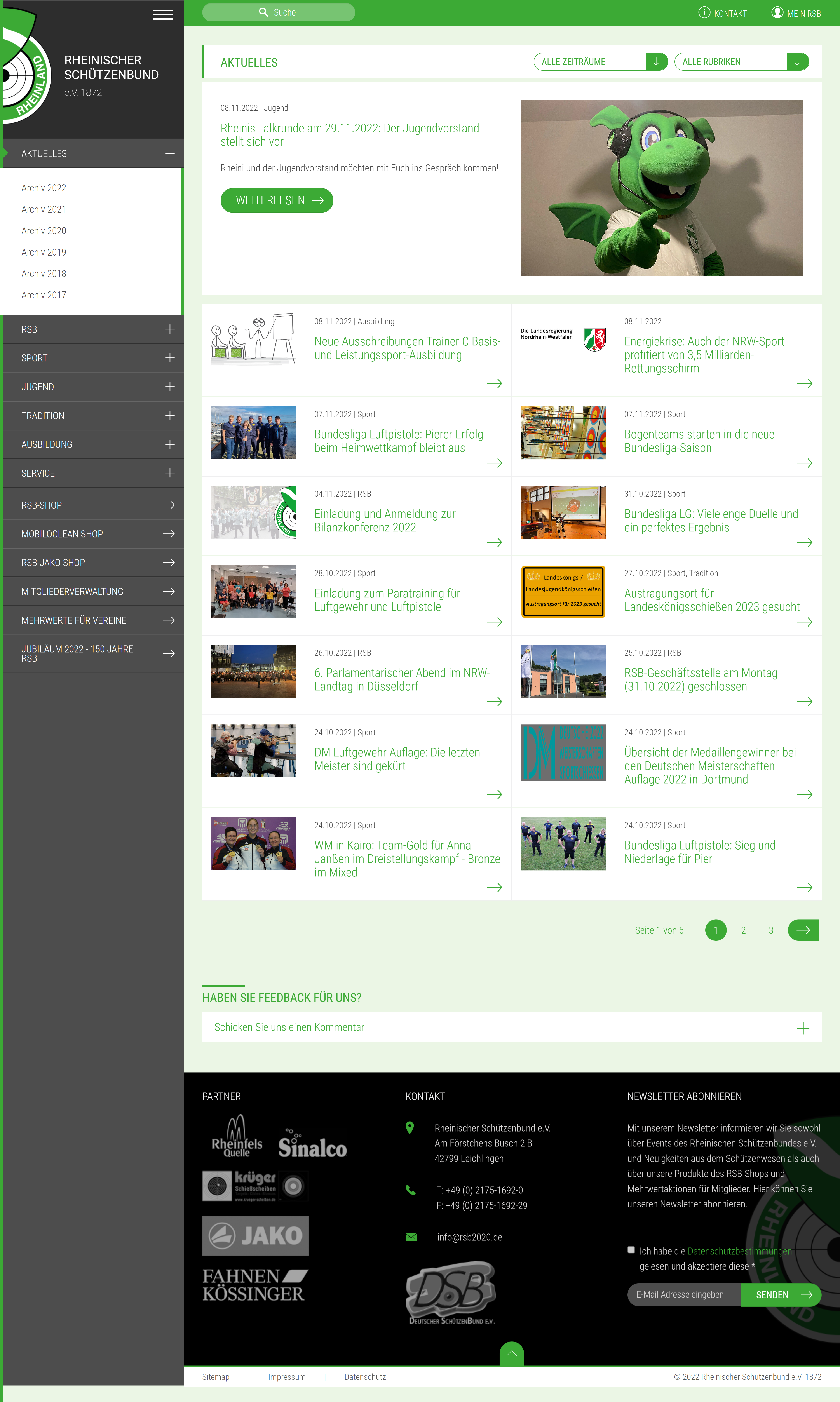Click the Weiterlesen button
Viewport: 840px width, 1402px height.
tap(277, 200)
